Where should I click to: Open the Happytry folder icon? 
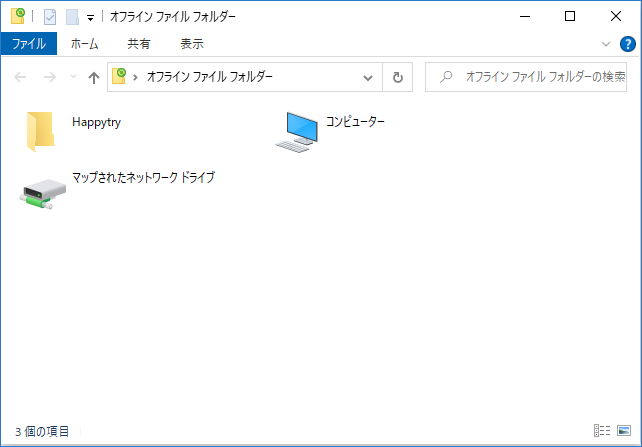click(41, 131)
